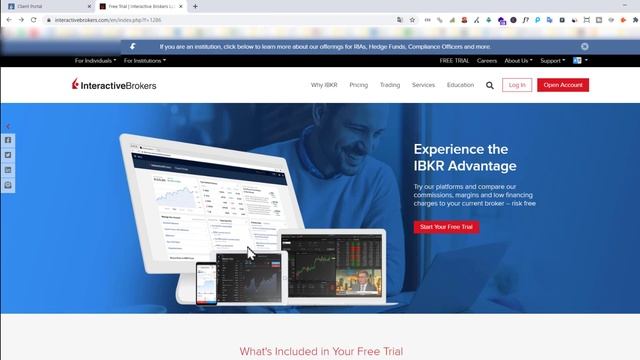The image size is (640, 360).
Task: Click the institution banner message text
Action: pyautogui.click(x=325, y=47)
